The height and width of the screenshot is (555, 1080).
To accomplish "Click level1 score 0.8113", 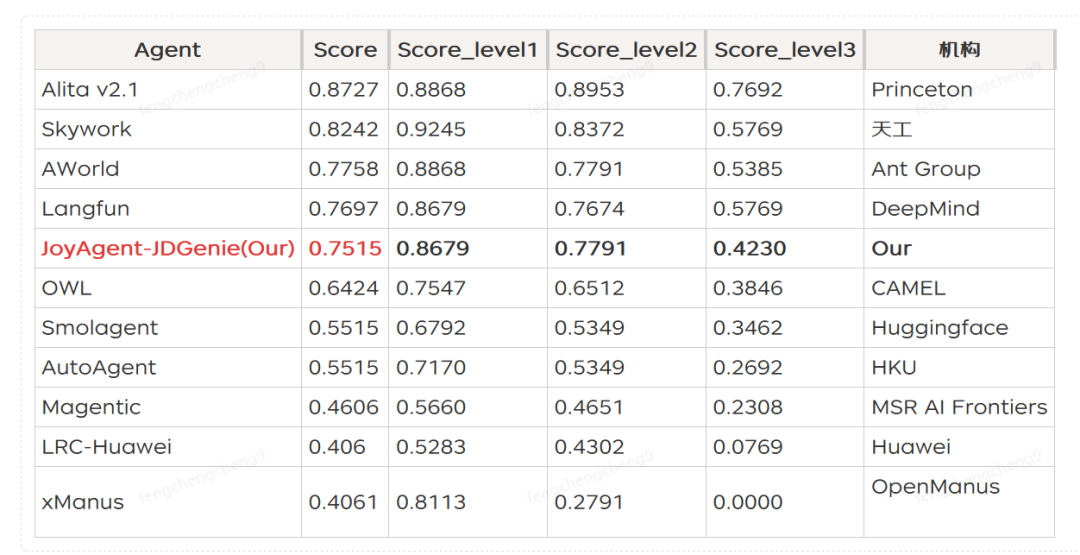I will click(x=430, y=503).
